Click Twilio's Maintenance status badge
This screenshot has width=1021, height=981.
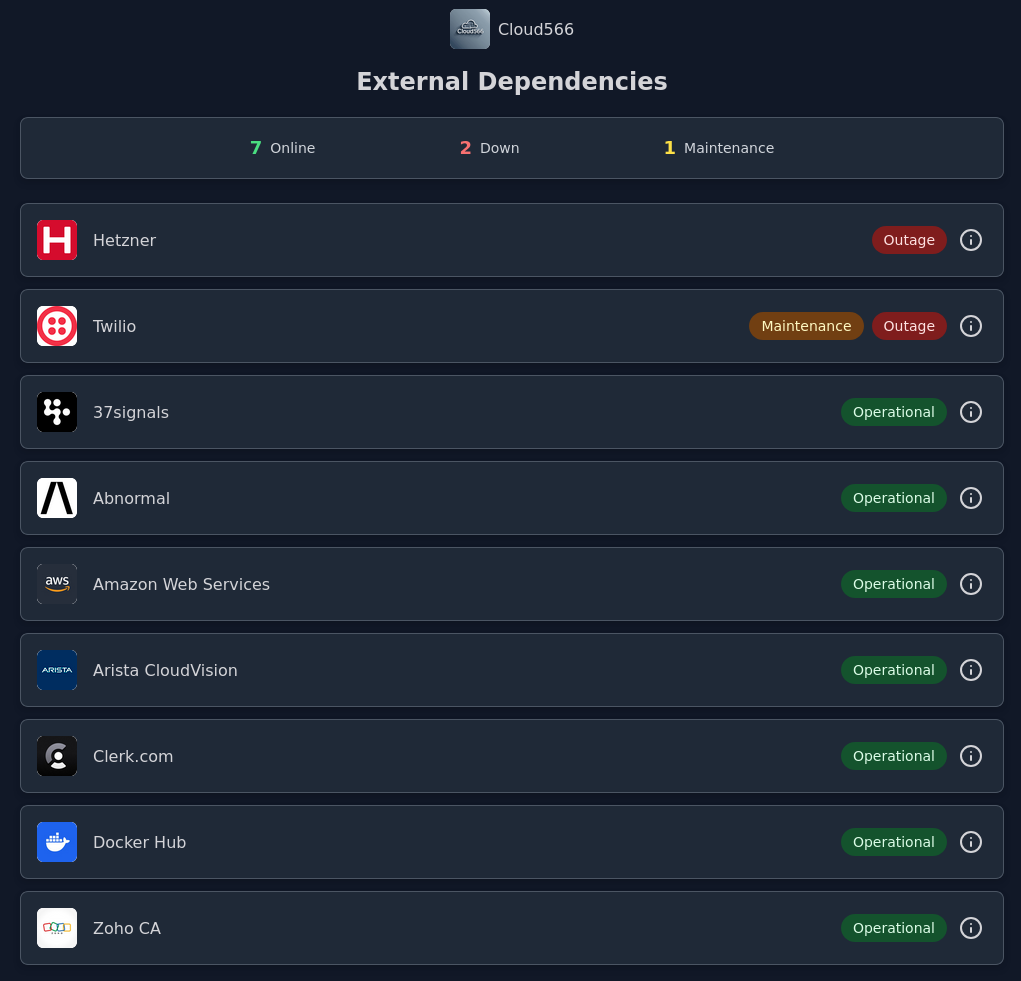coord(805,326)
